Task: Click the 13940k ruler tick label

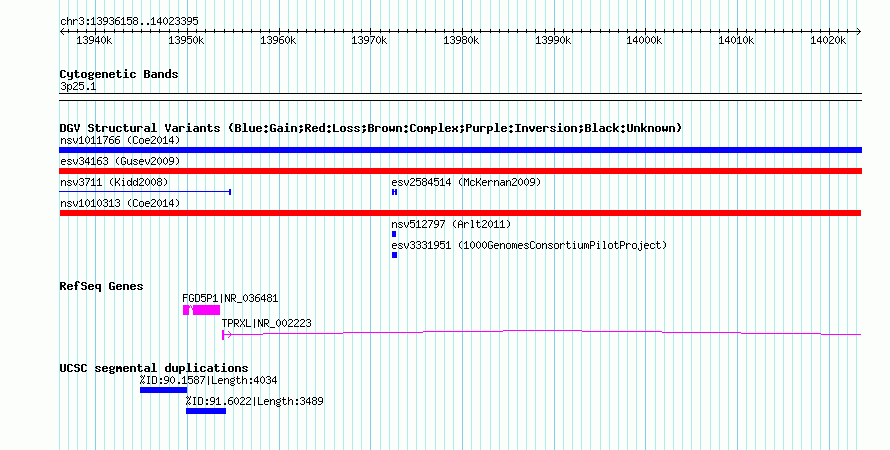Action: [94, 40]
